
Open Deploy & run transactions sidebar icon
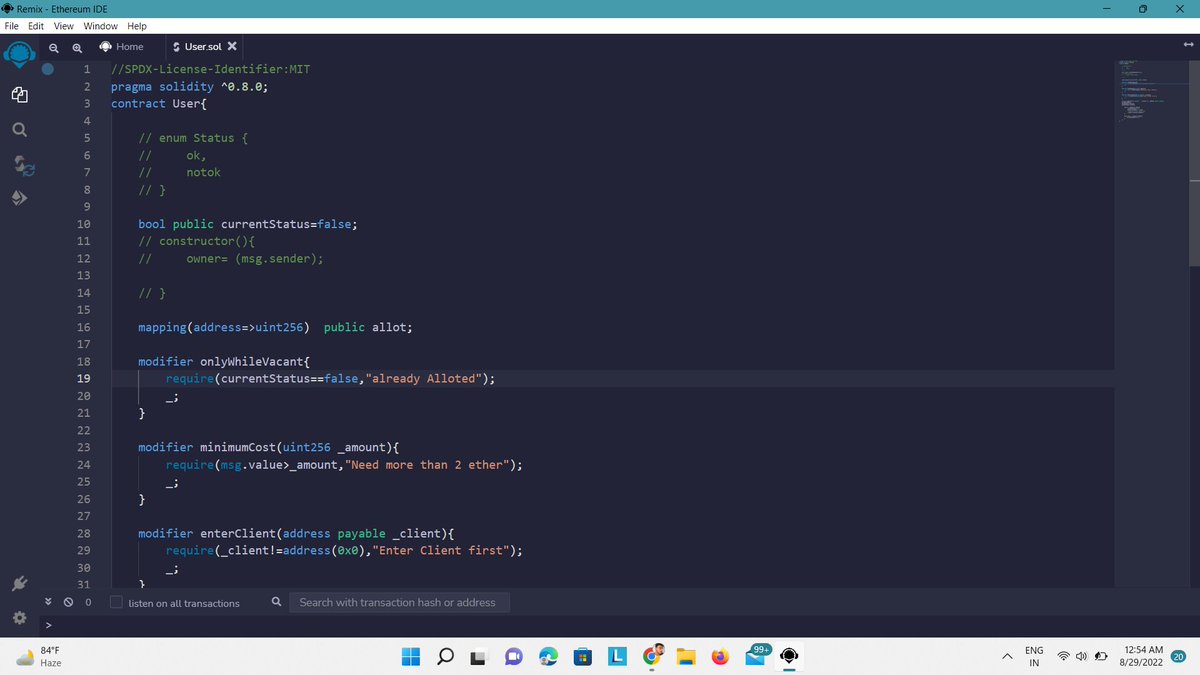click(x=20, y=198)
